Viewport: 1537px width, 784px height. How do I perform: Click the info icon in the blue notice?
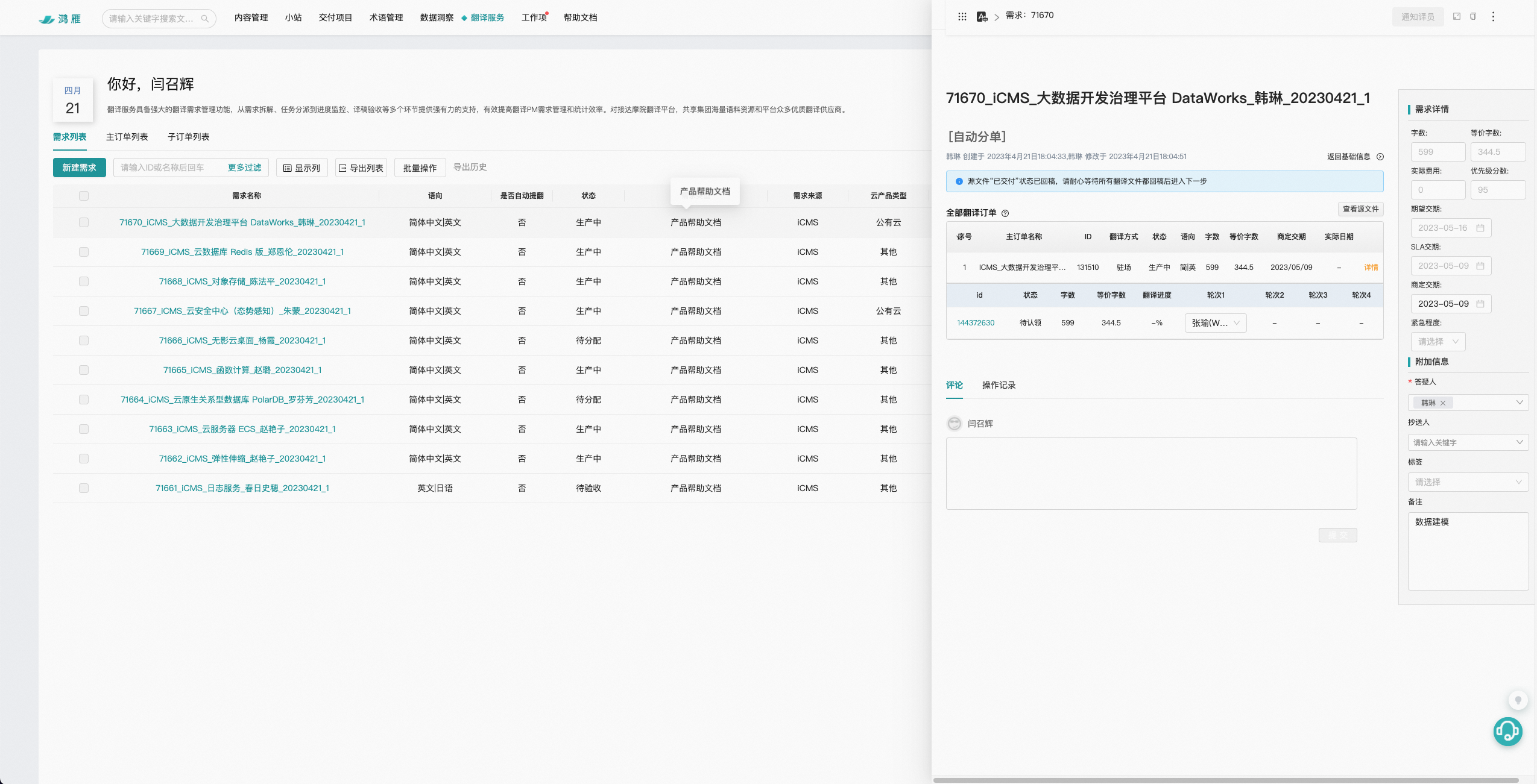(x=959, y=181)
